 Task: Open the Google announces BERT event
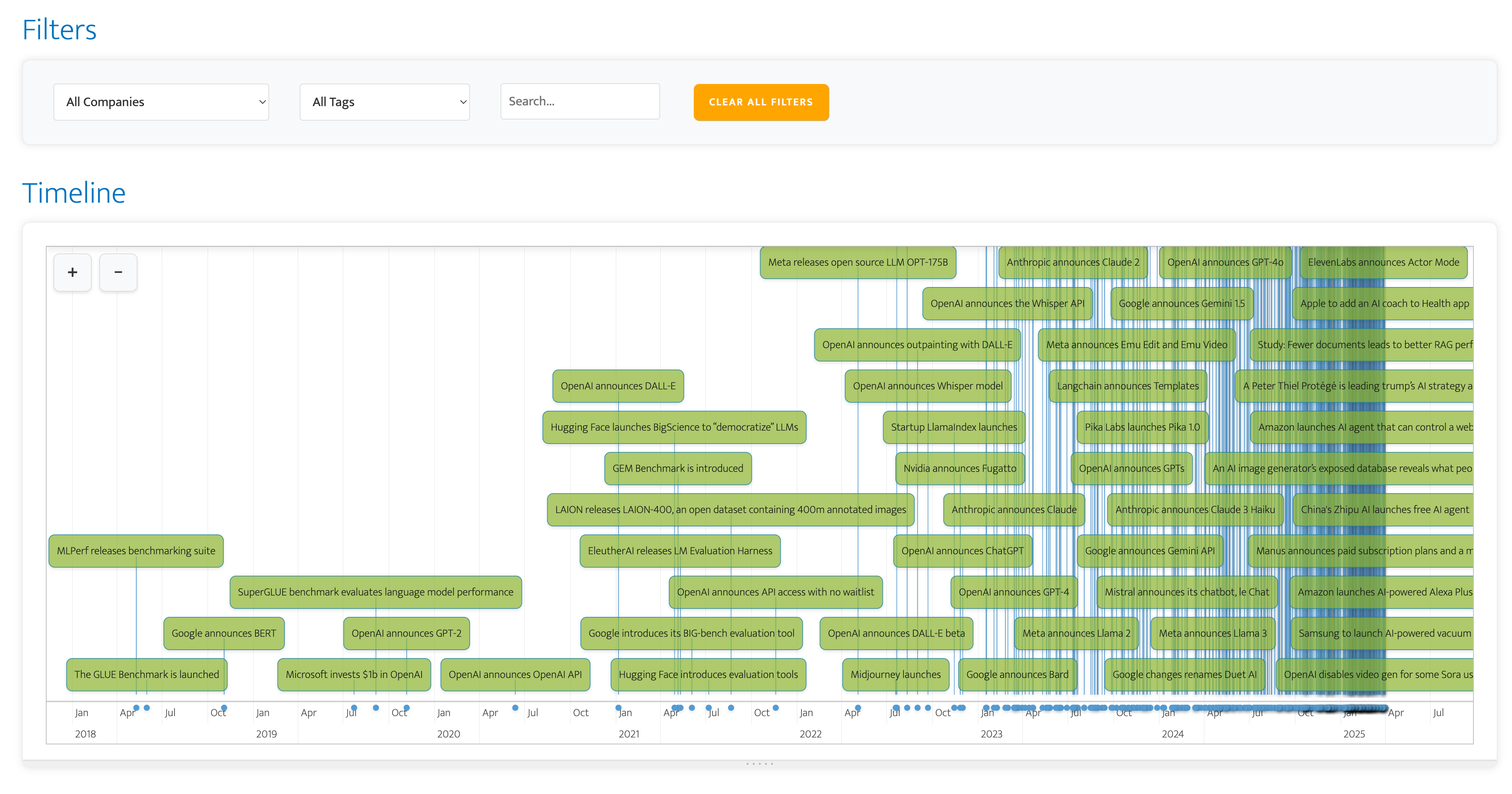point(224,633)
